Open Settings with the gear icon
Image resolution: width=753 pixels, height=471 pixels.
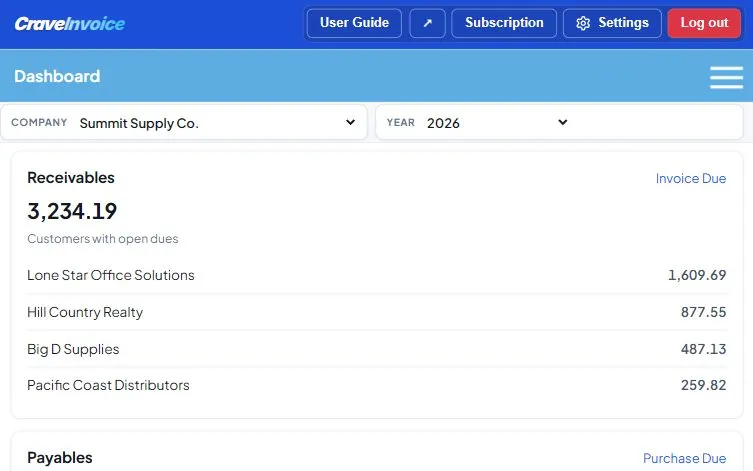click(612, 23)
